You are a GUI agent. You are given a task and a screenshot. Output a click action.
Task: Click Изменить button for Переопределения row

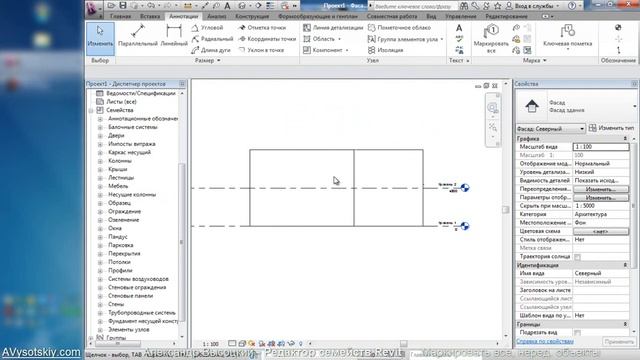(x=601, y=189)
